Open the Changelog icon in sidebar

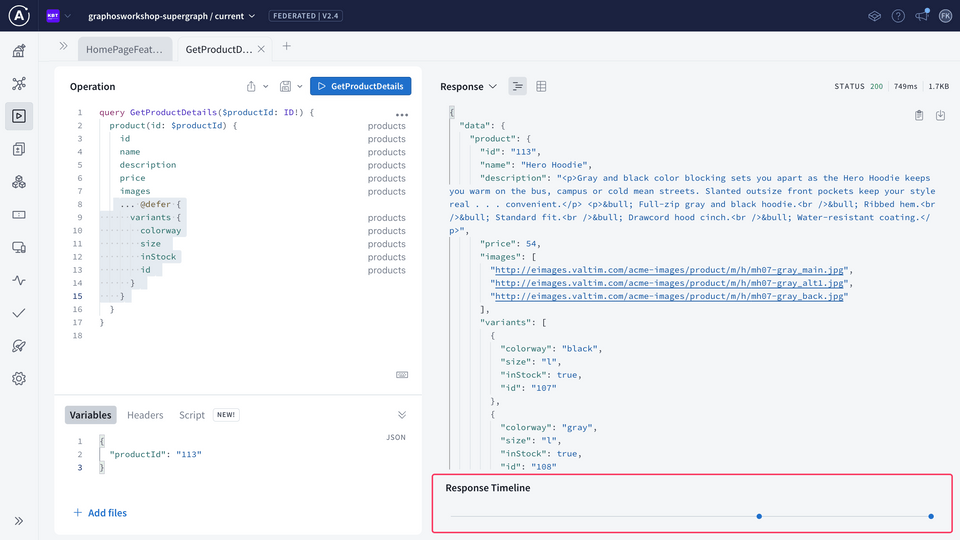pos(19,149)
